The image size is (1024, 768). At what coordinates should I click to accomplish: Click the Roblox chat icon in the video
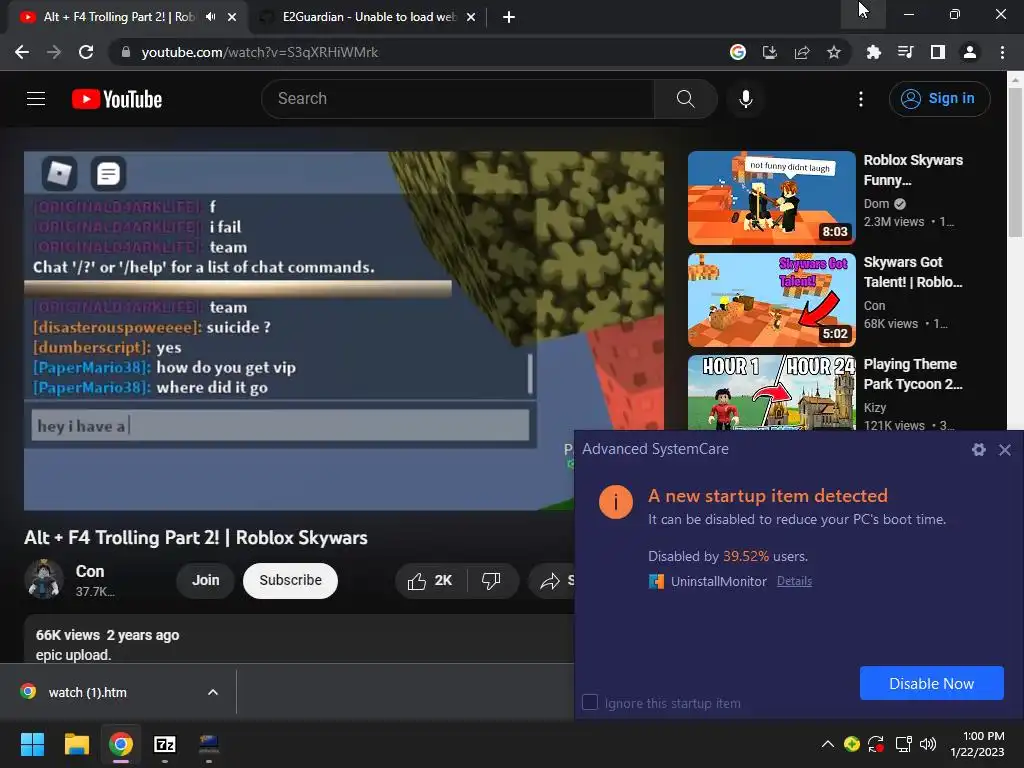click(x=108, y=173)
